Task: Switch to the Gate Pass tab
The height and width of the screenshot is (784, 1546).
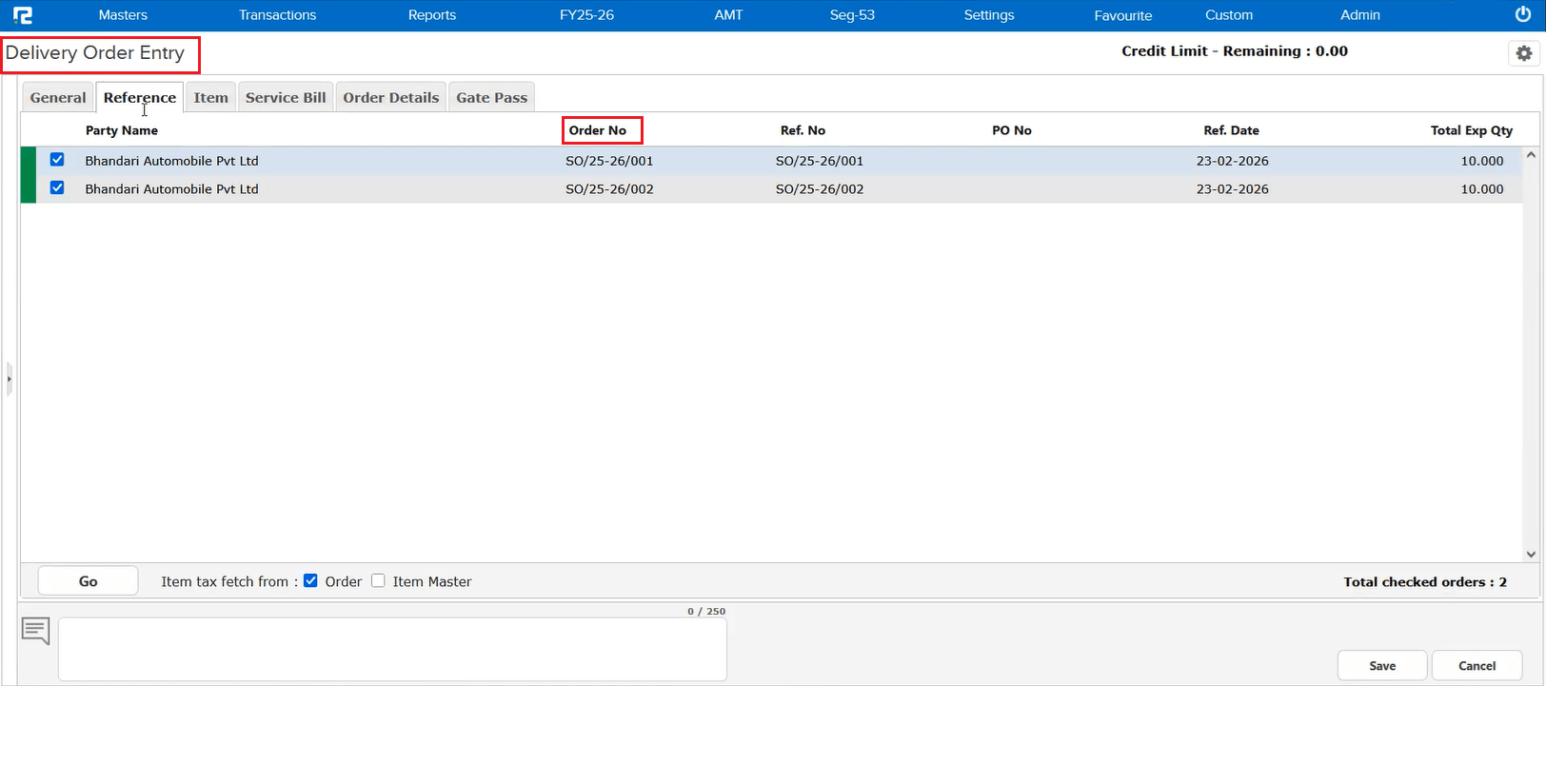Action: click(x=491, y=97)
